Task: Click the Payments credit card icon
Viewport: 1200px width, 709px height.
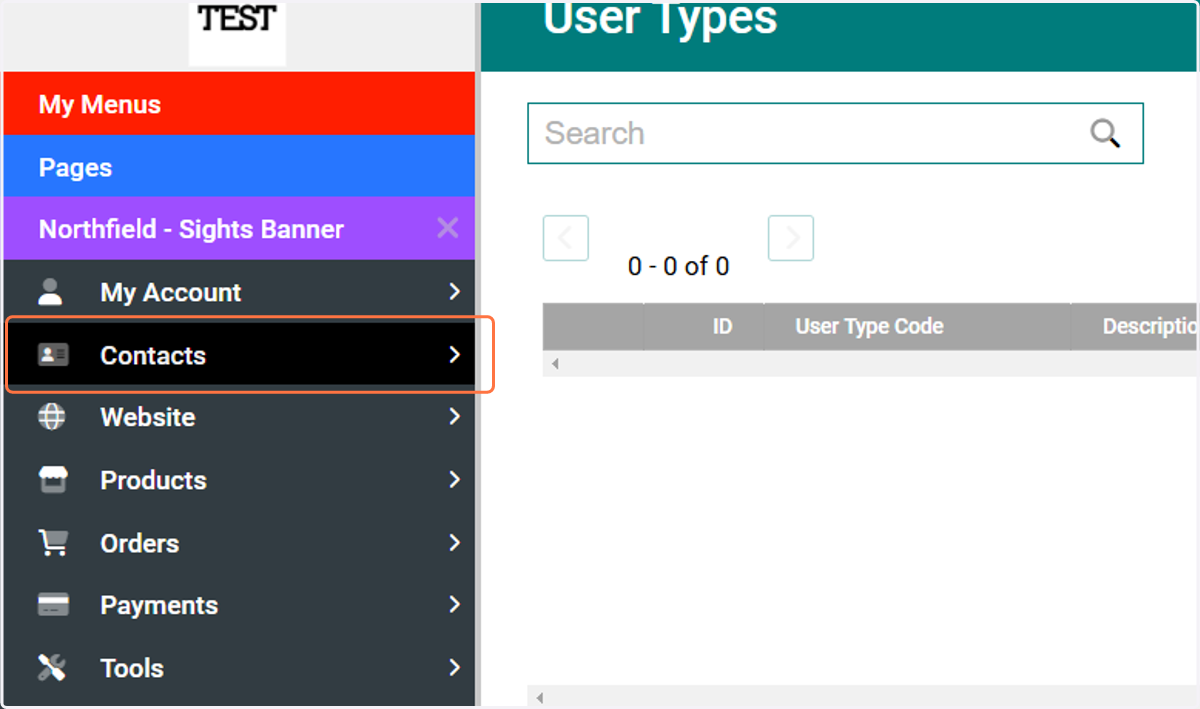Action: [53, 605]
